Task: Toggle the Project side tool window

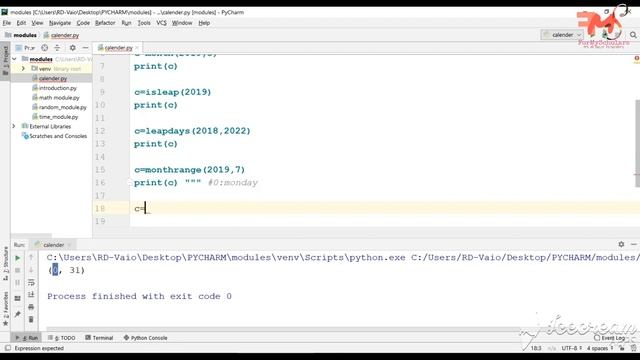Action: tap(5, 60)
